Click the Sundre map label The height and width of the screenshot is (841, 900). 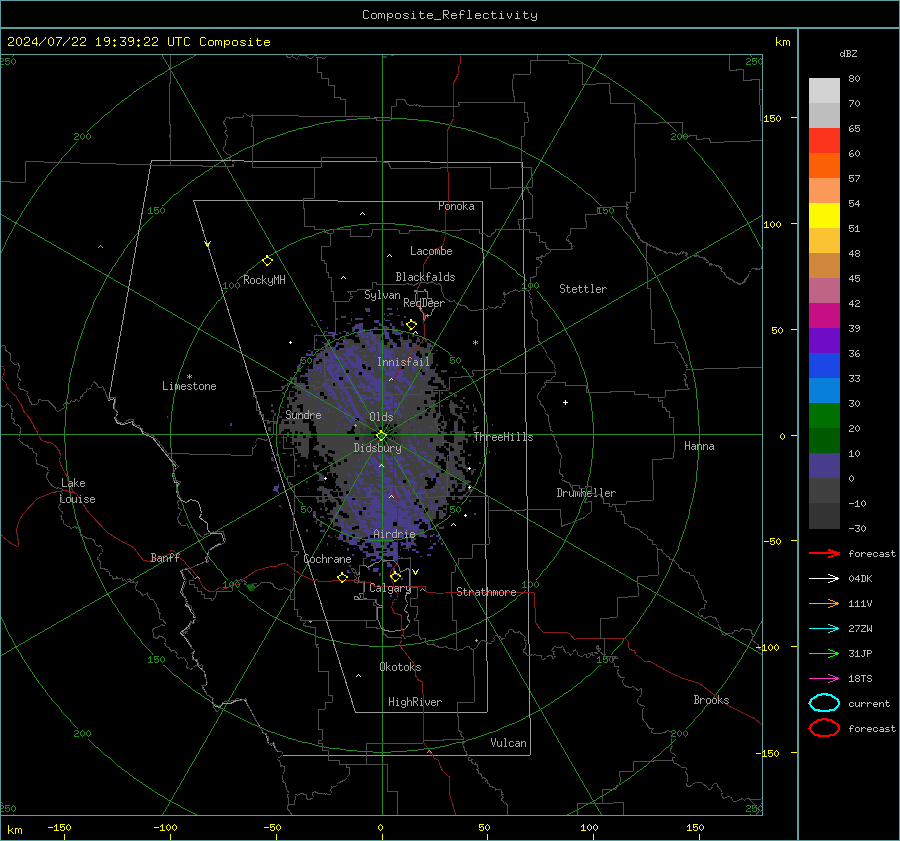click(303, 414)
